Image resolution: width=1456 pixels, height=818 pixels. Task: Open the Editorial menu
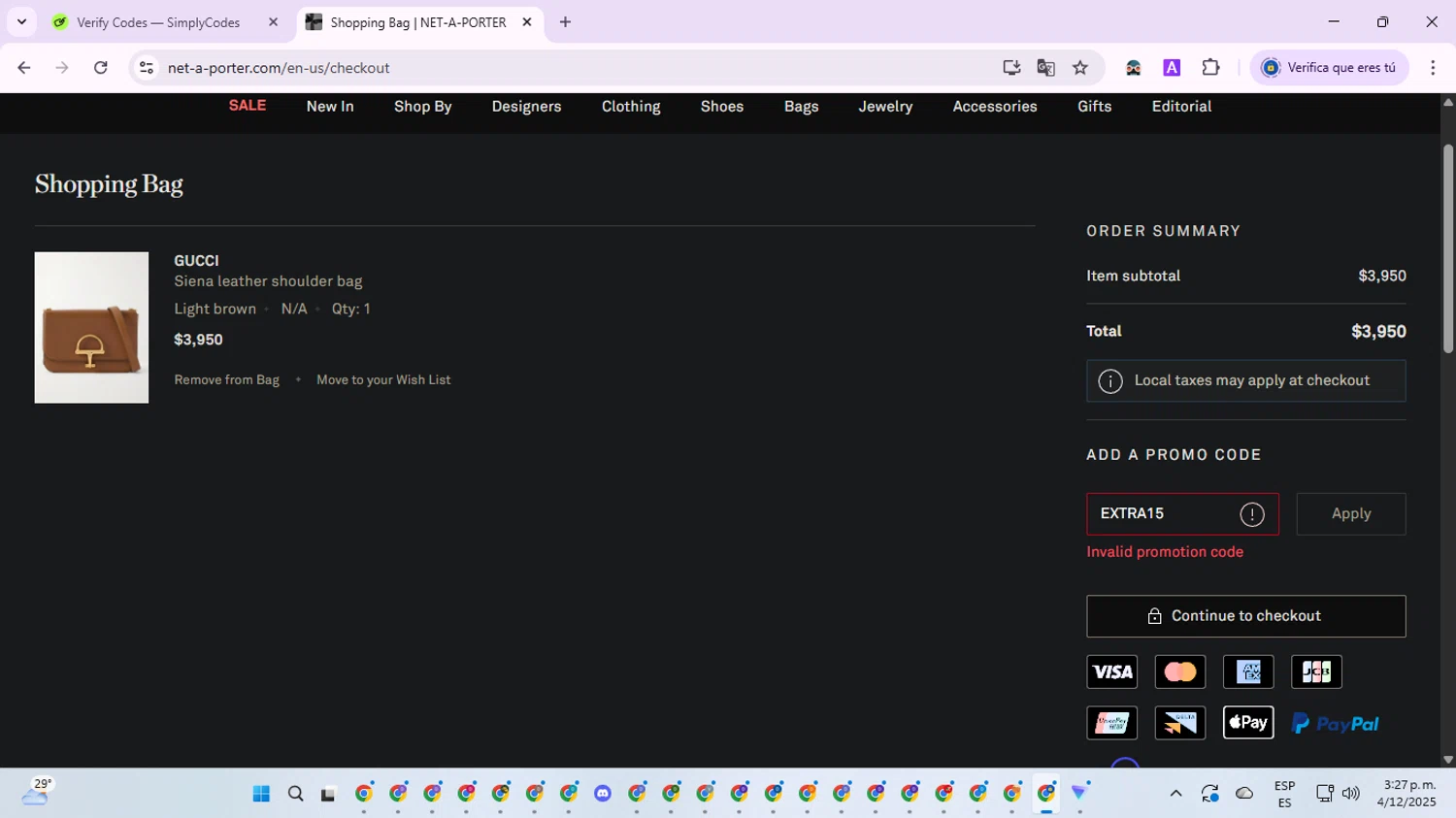(x=1181, y=107)
